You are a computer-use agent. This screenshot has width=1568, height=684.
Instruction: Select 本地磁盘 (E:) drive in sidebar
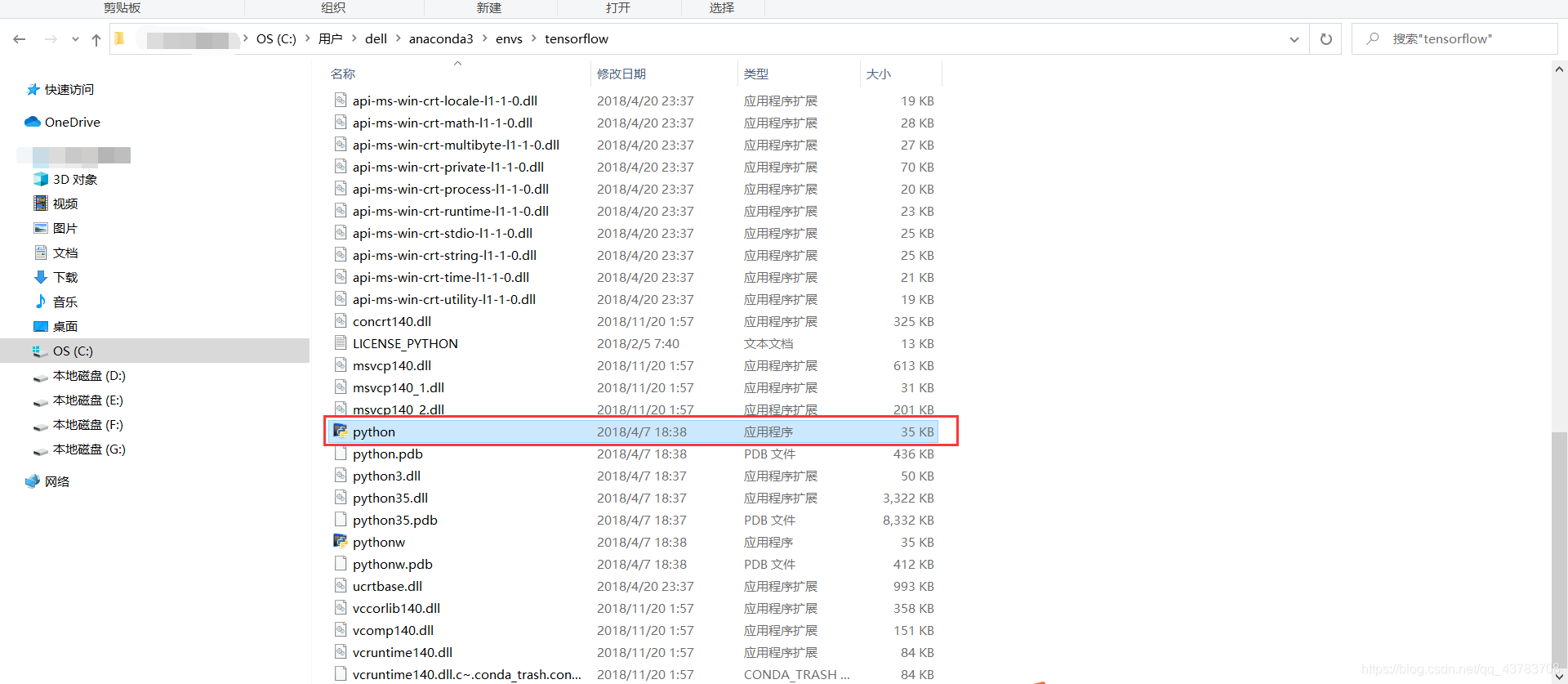(88, 400)
